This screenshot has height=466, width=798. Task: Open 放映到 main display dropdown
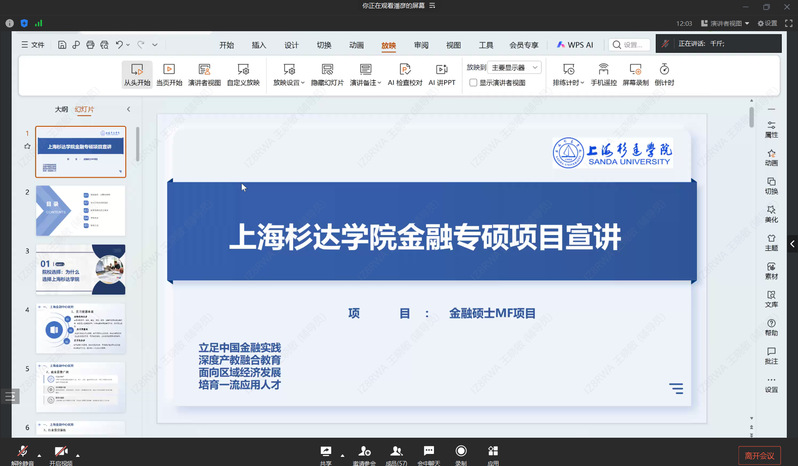[514, 67]
